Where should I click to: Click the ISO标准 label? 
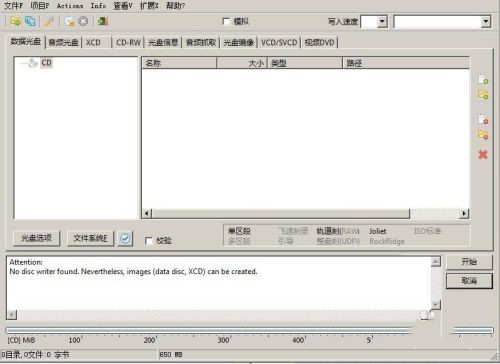click(x=428, y=231)
